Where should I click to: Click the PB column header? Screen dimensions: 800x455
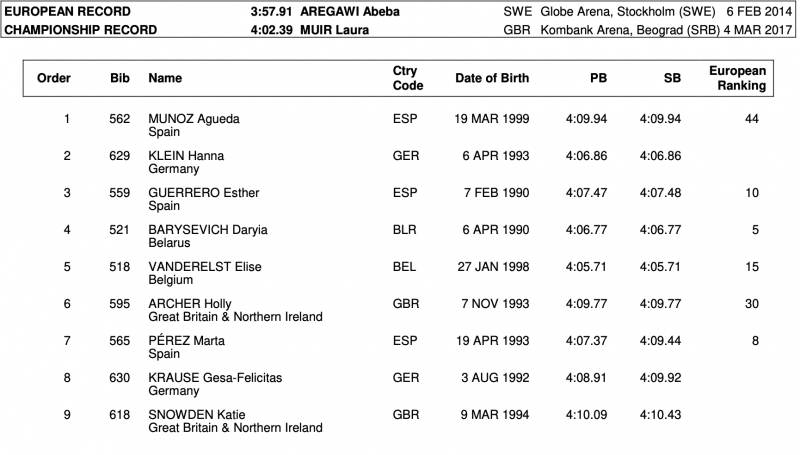600,78
